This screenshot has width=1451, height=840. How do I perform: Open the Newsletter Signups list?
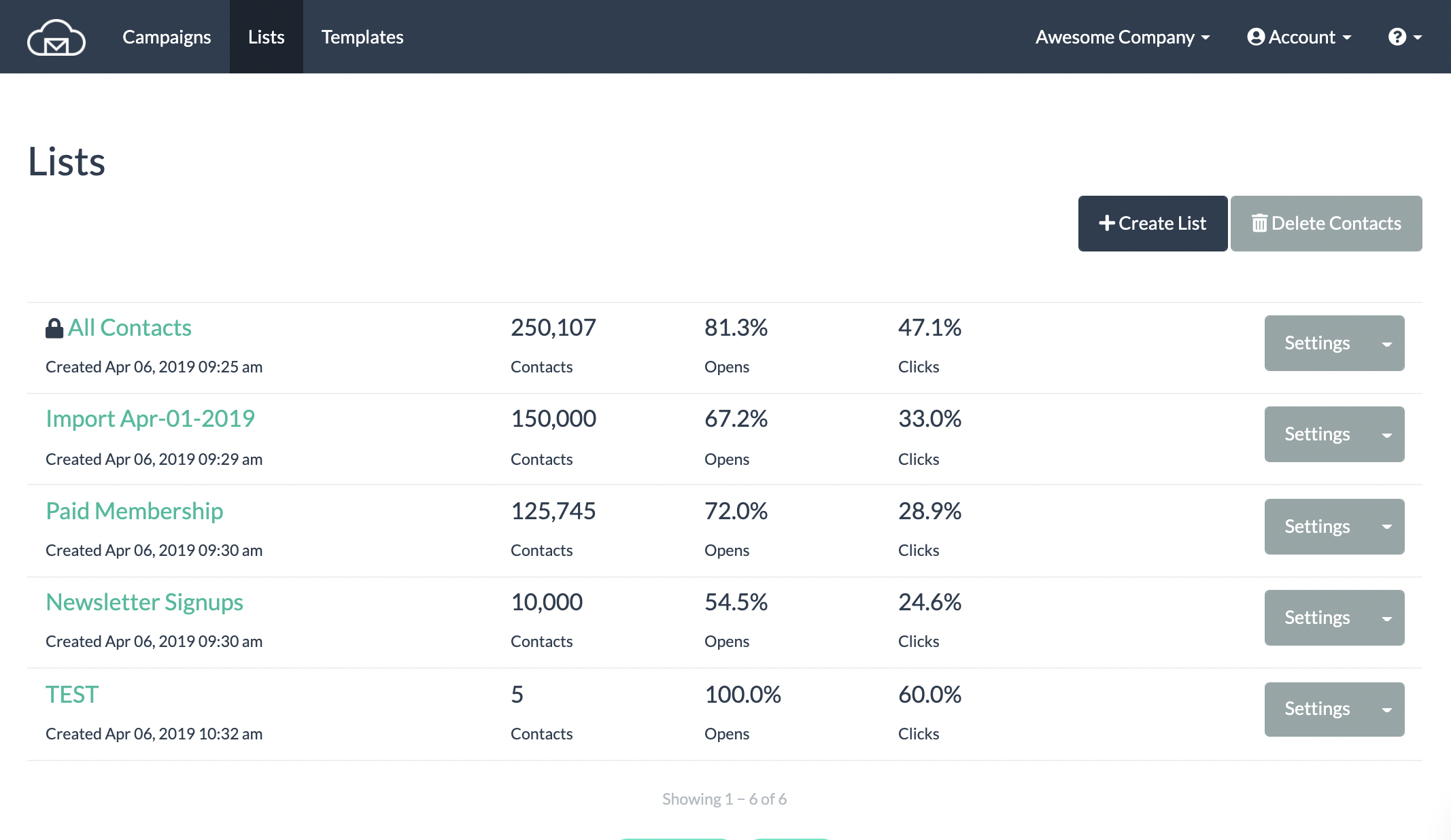(x=144, y=601)
